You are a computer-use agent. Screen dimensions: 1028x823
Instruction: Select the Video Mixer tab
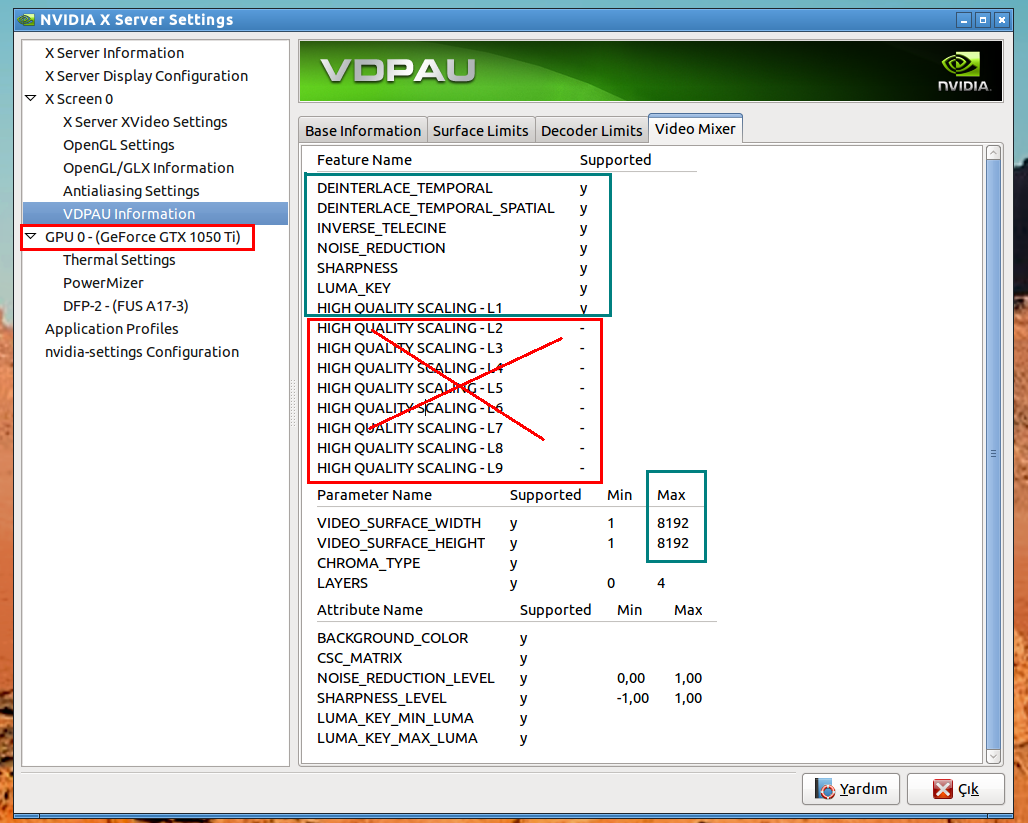click(x=695, y=129)
